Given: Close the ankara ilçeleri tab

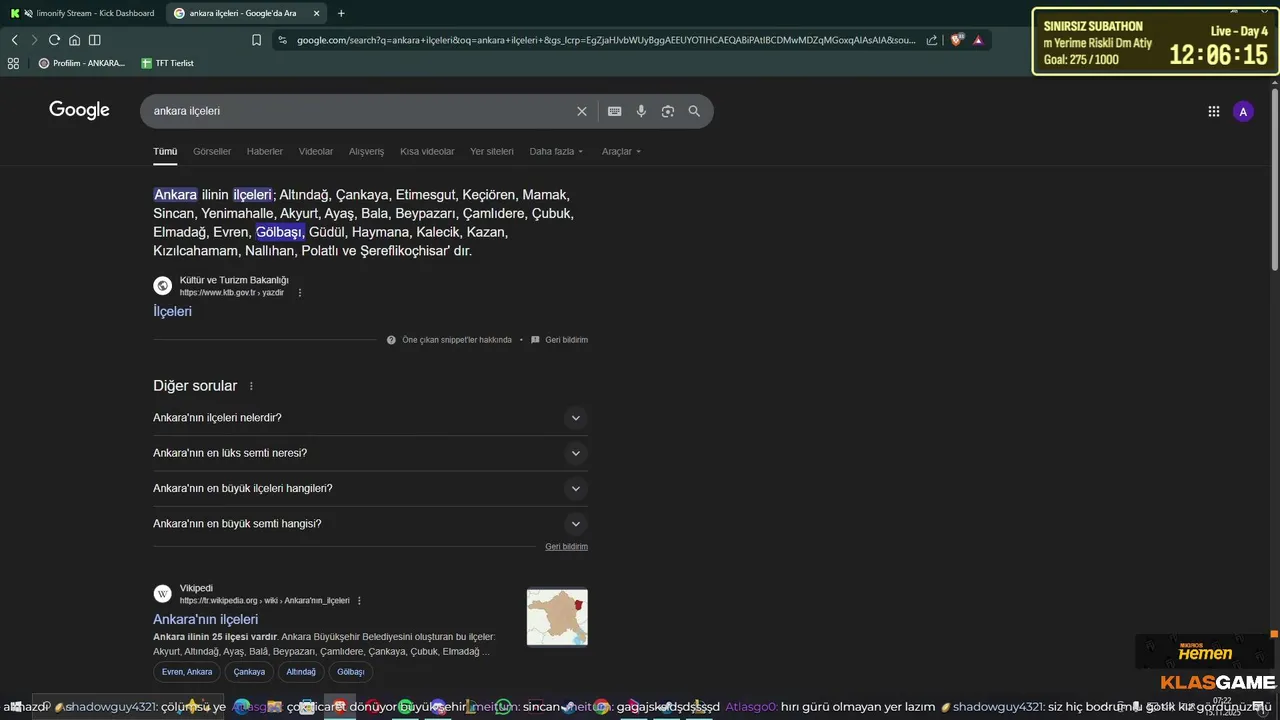Looking at the screenshot, I should [x=316, y=13].
